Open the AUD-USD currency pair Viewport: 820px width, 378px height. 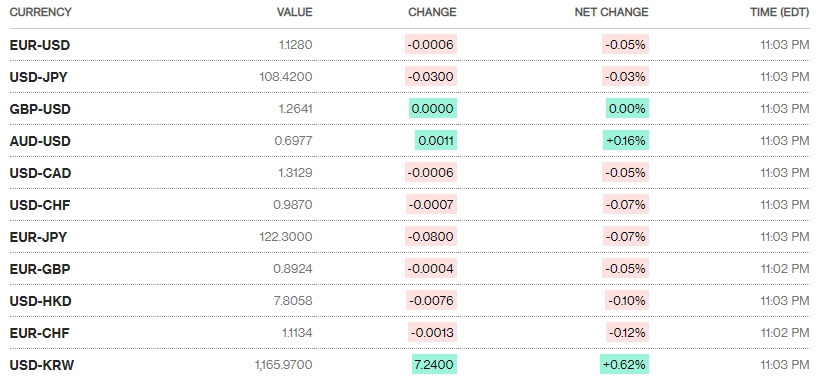[40, 141]
